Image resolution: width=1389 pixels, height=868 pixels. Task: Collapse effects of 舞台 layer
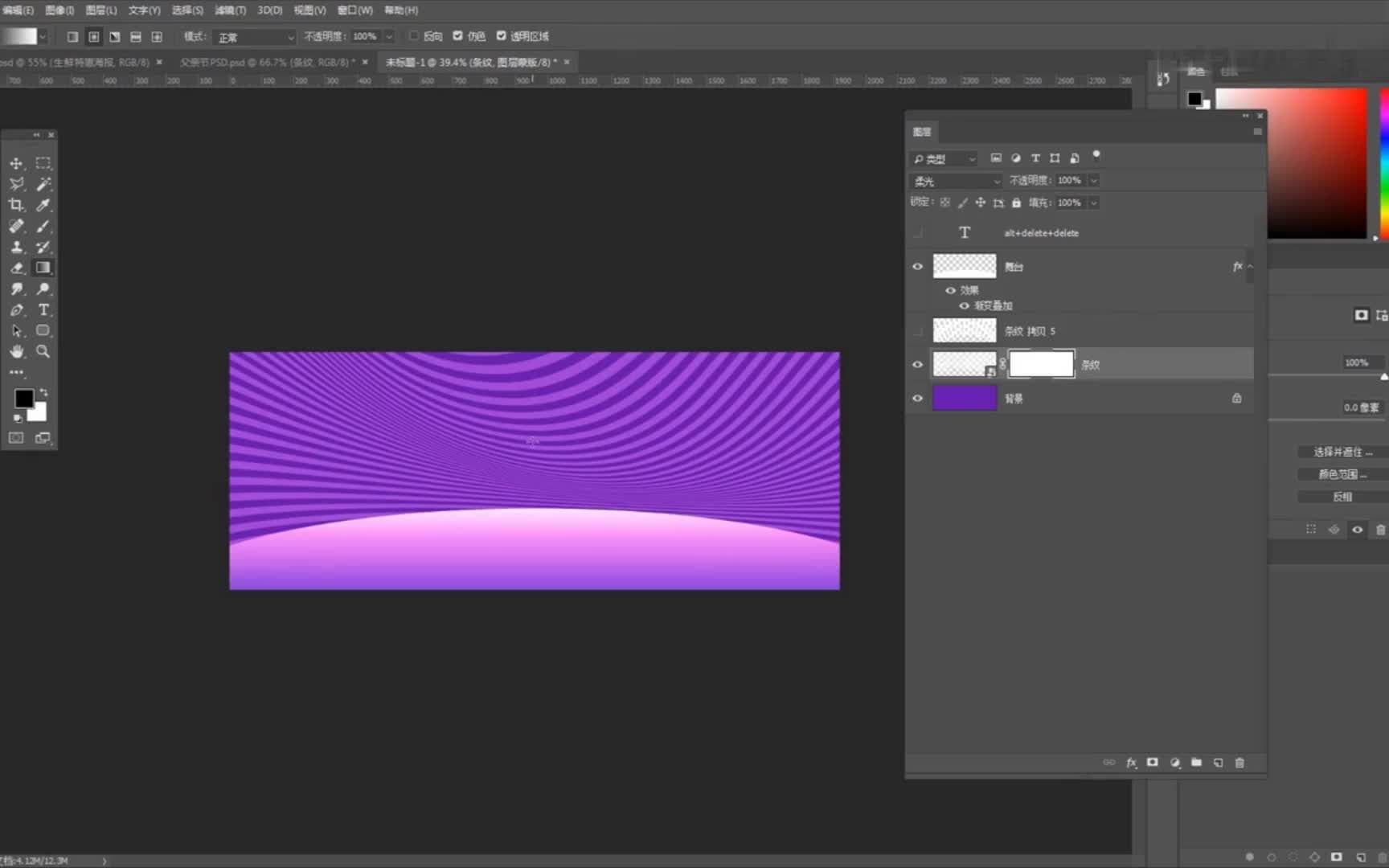tap(1250, 267)
